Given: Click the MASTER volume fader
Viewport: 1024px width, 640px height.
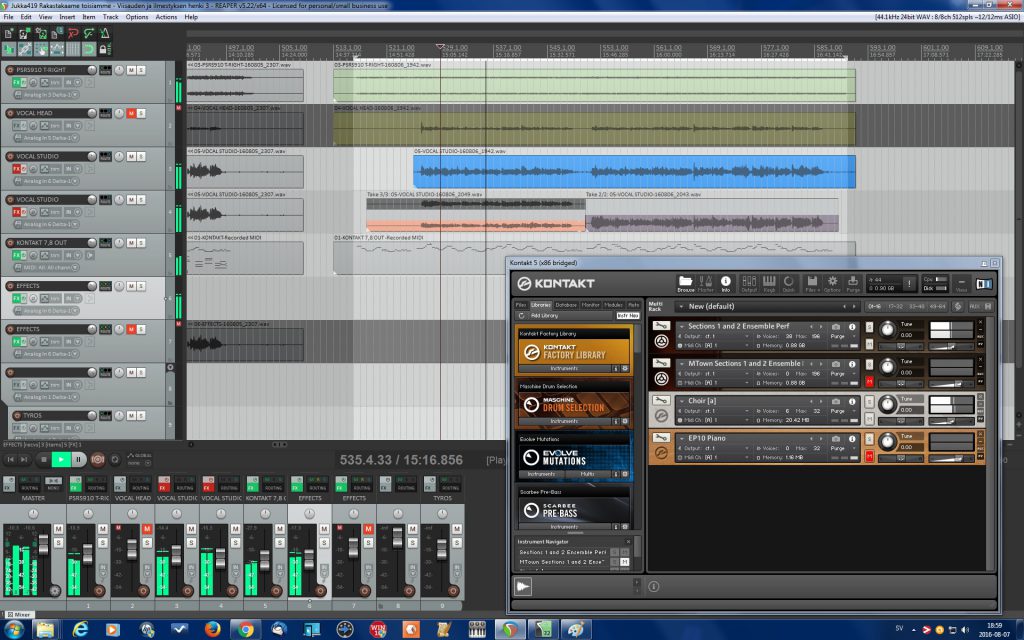Looking at the screenshot, I should click(x=43, y=545).
